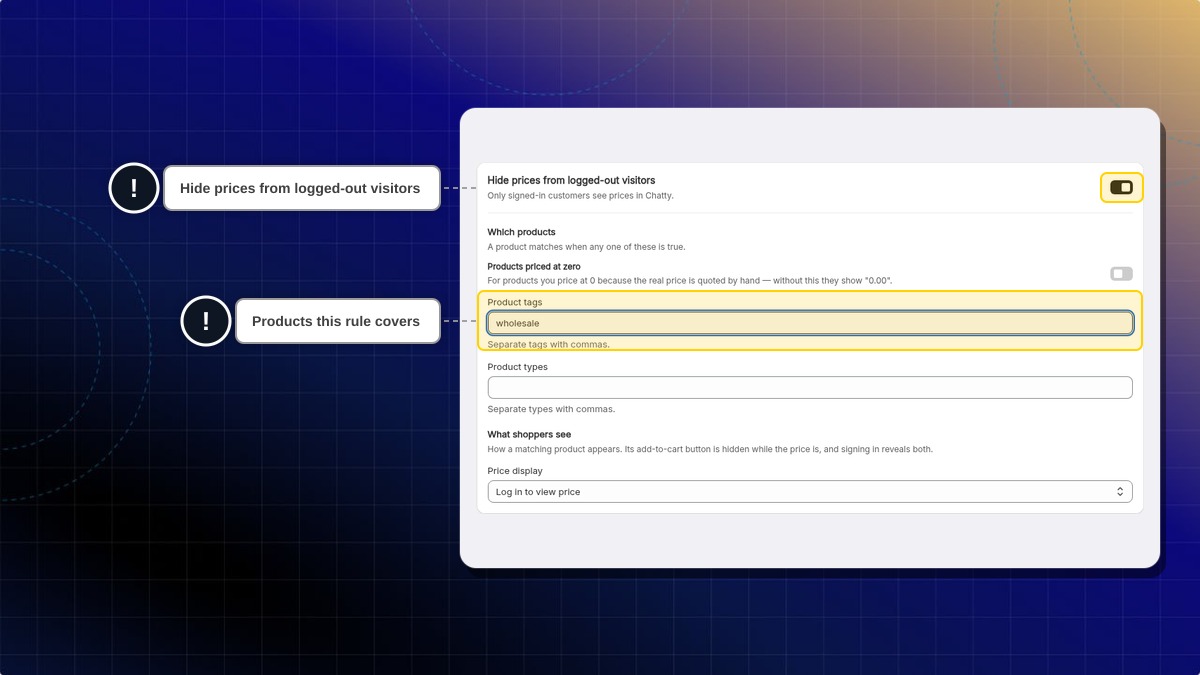This screenshot has height=675, width=1200.
Task: Click the 'Price display' label
Action: [515, 471]
